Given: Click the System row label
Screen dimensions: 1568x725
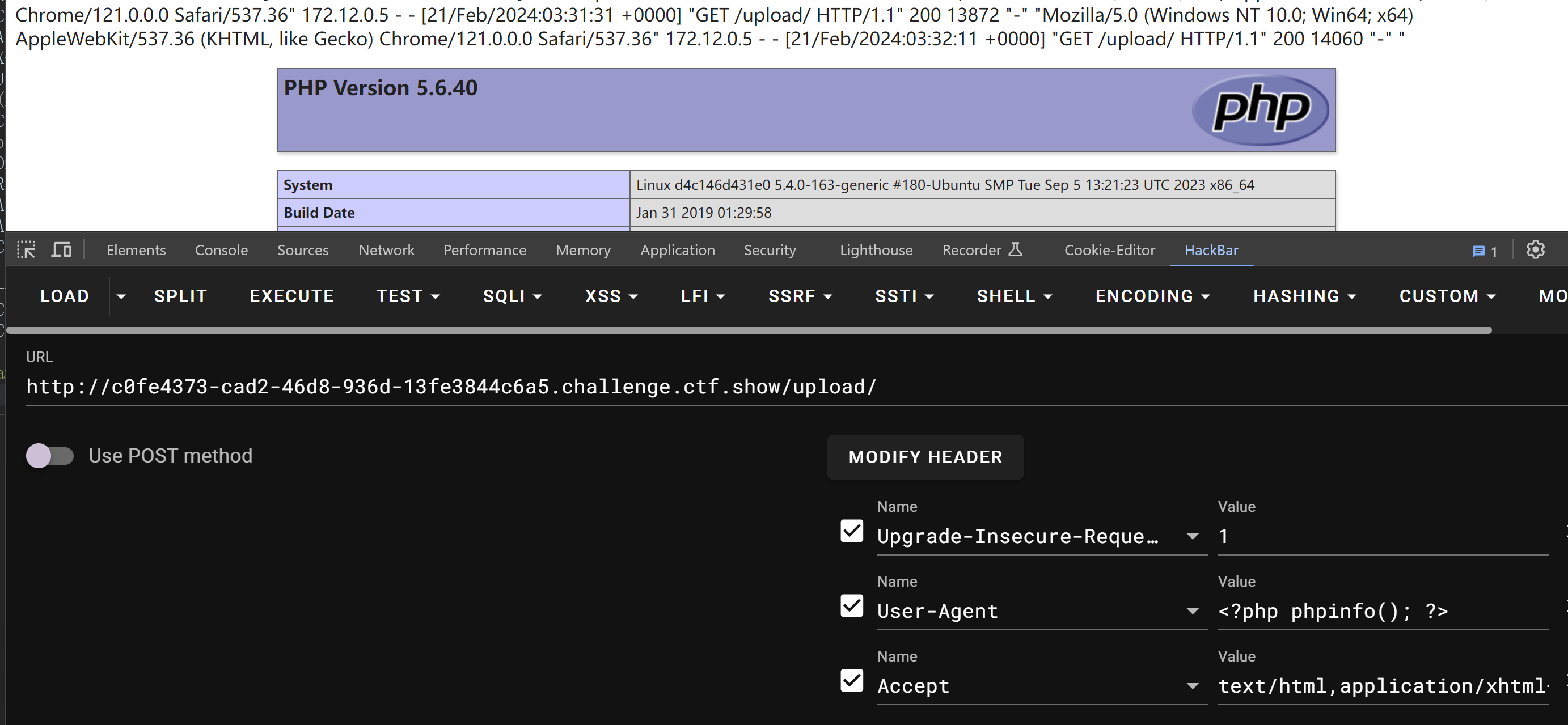Looking at the screenshot, I should coord(308,185).
